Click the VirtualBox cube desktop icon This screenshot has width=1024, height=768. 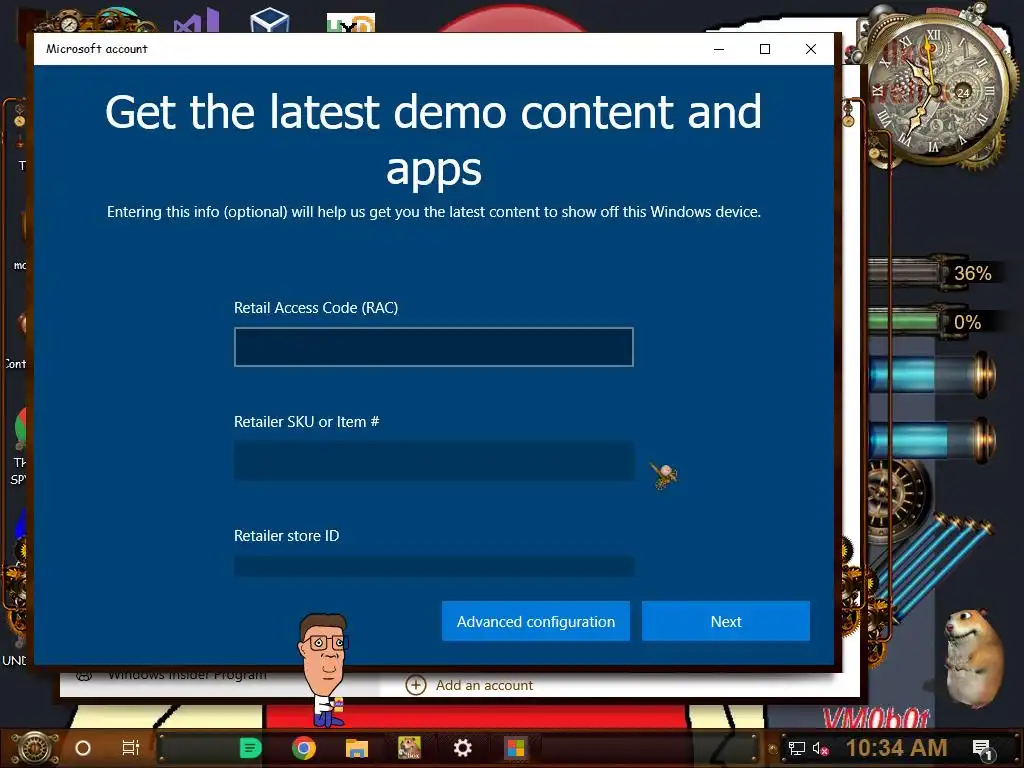(270, 20)
